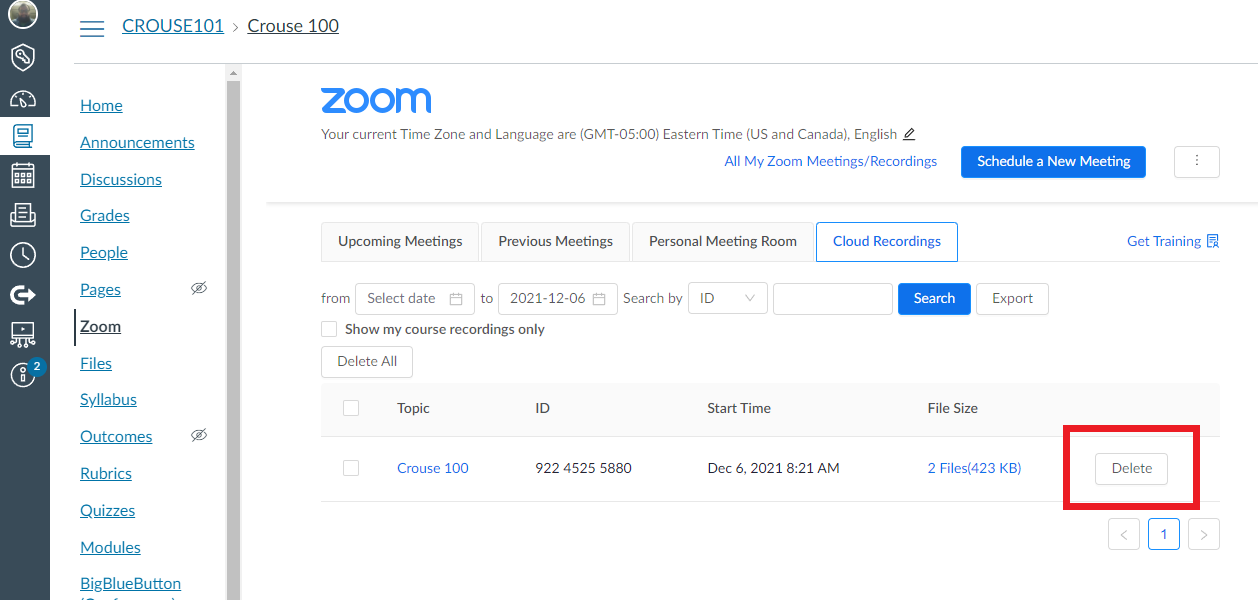Open Zoom in course navigation

tap(100, 326)
